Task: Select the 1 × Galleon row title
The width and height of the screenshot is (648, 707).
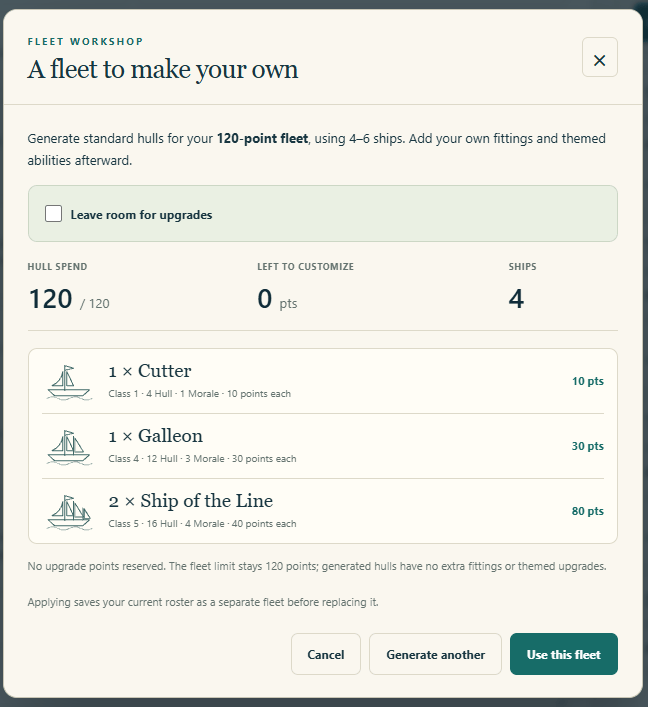Action: (156, 436)
